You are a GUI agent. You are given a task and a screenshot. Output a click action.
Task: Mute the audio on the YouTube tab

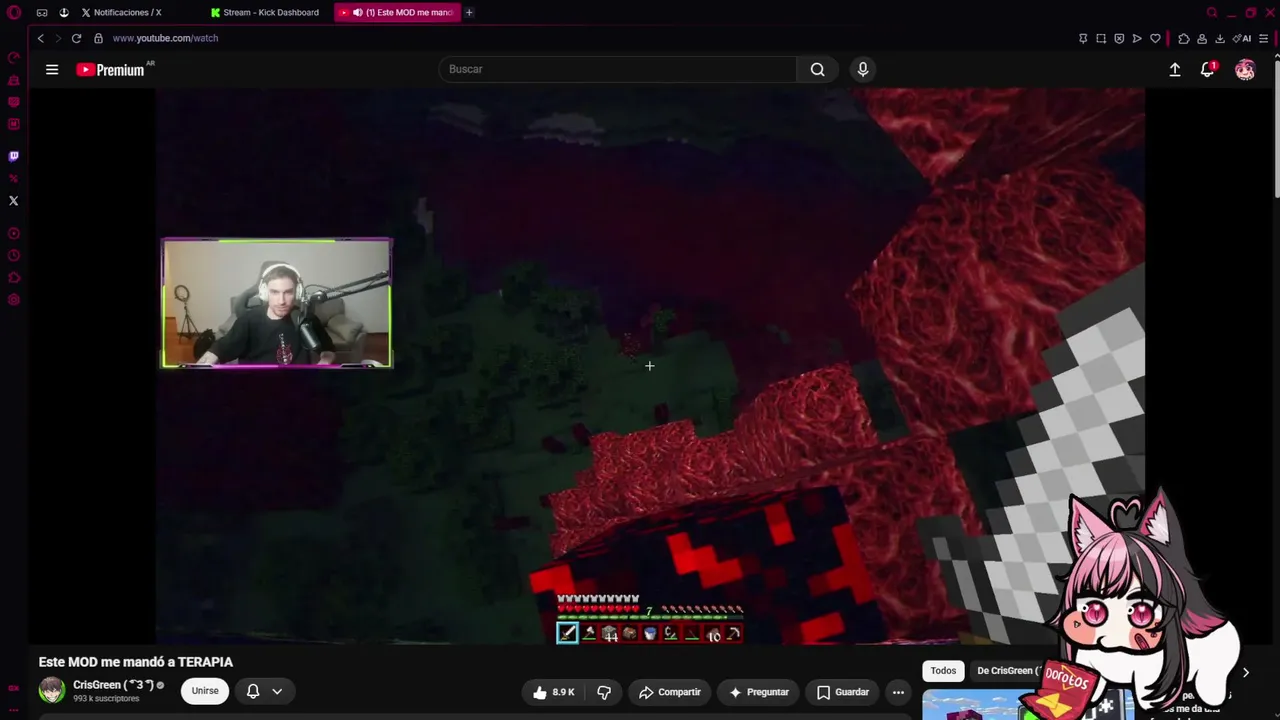pos(358,13)
